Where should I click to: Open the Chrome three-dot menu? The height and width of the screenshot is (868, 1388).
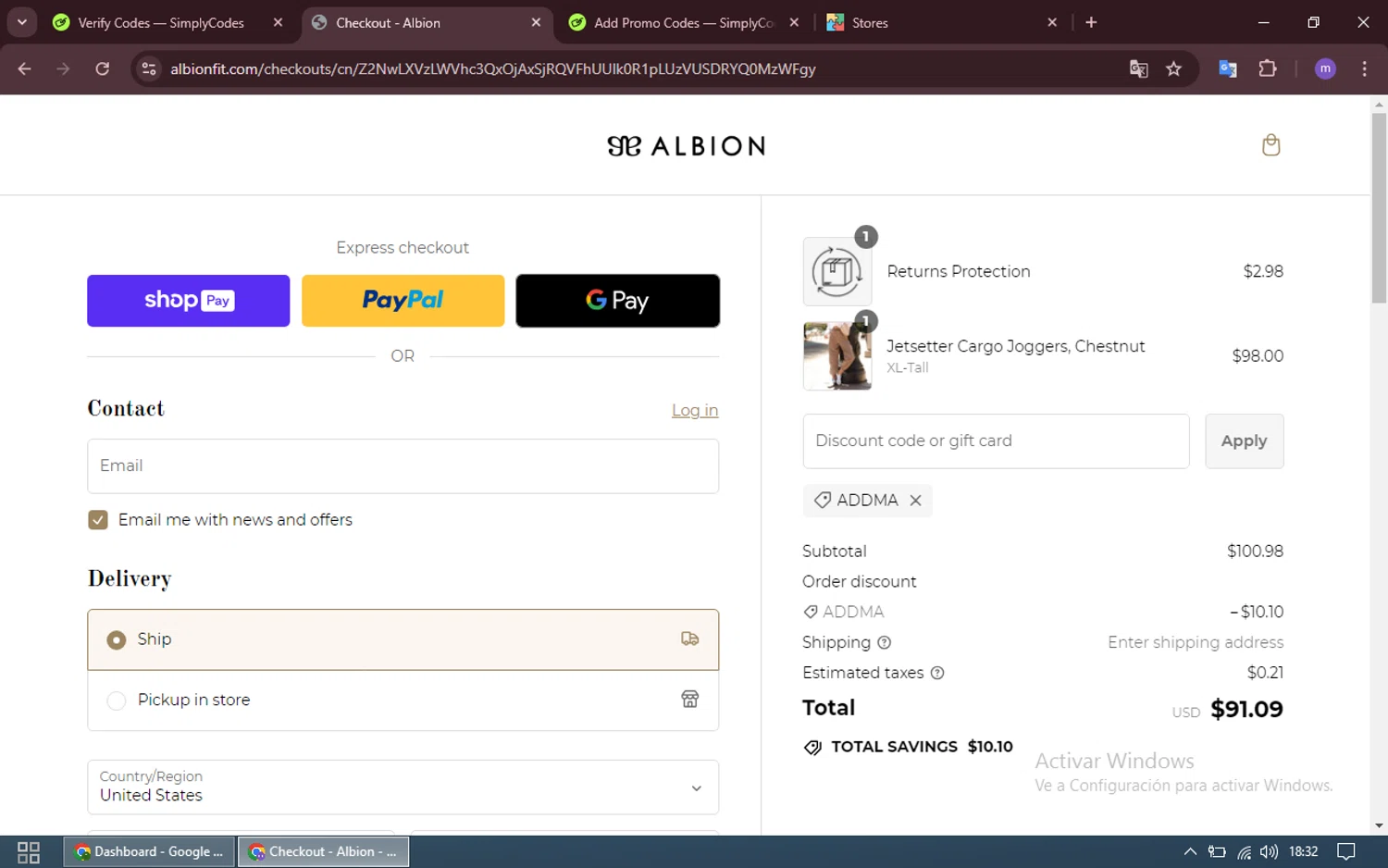click(x=1364, y=68)
